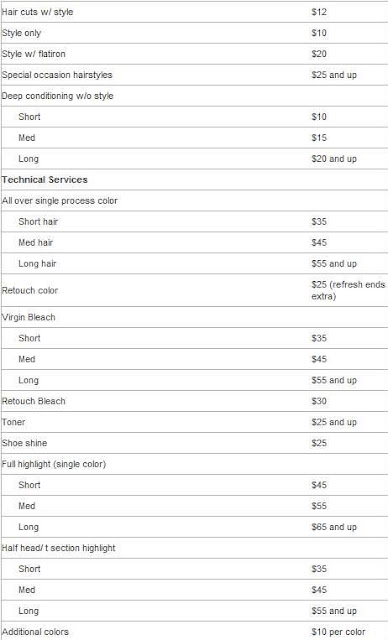Click the Retouch color service text
This screenshot has width=388, height=640.
pyautogui.click(x=30, y=290)
